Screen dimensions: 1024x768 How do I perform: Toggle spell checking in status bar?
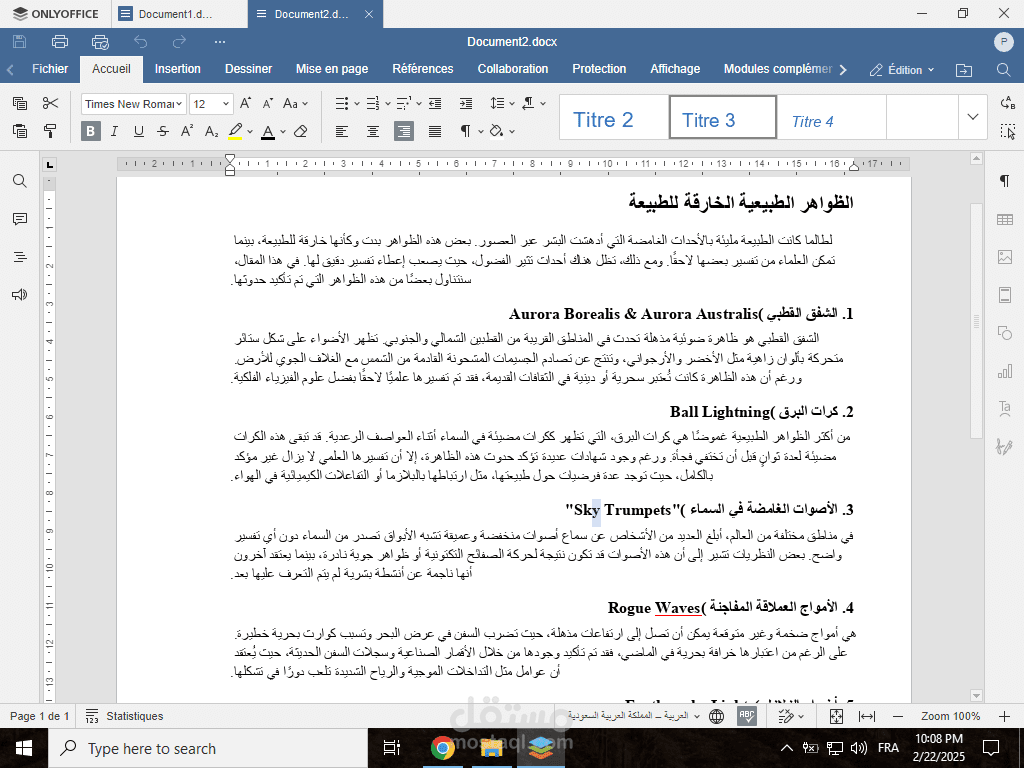[x=747, y=716]
